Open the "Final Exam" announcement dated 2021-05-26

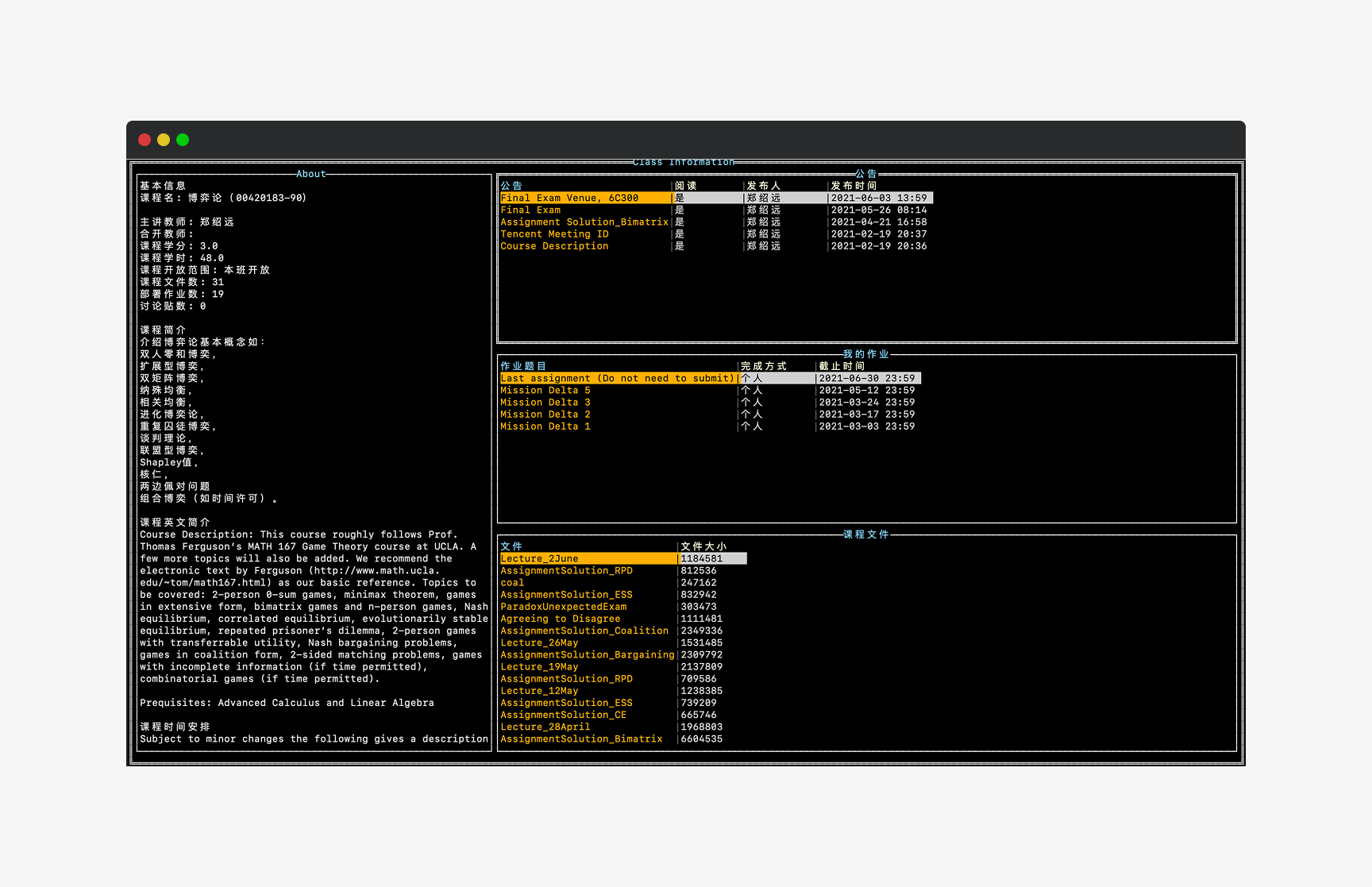pos(530,210)
